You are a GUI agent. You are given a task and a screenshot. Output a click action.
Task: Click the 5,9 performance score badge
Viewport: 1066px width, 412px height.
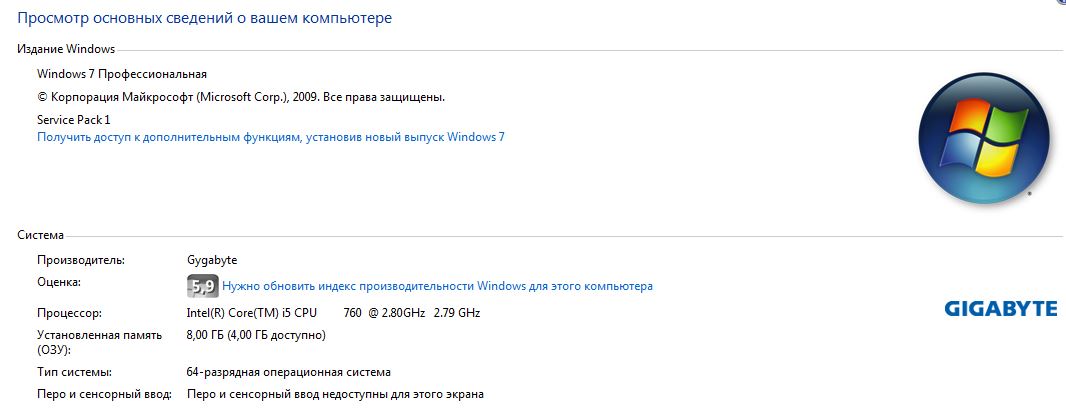click(202, 286)
